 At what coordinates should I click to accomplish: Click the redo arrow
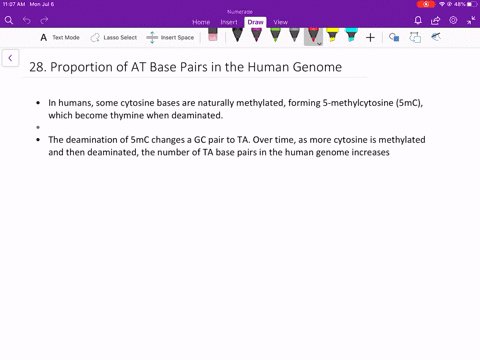pyautogui.click(x=44, y=21)
